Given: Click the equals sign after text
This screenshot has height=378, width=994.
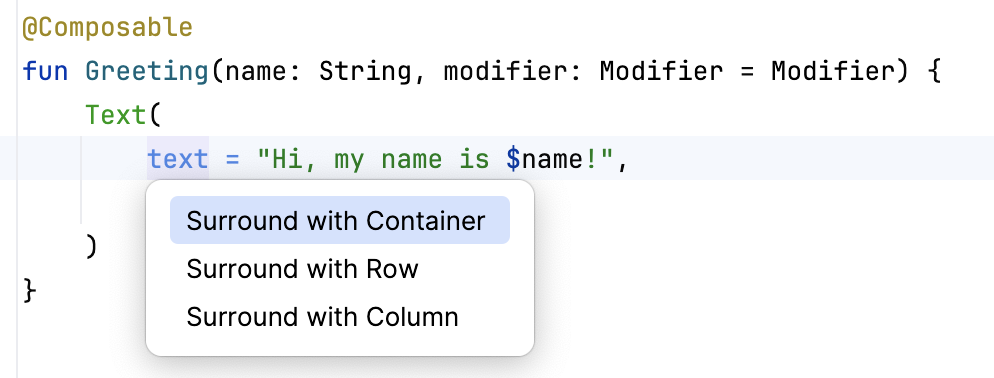Looking at the screenshot, I should tap(232, 159).
